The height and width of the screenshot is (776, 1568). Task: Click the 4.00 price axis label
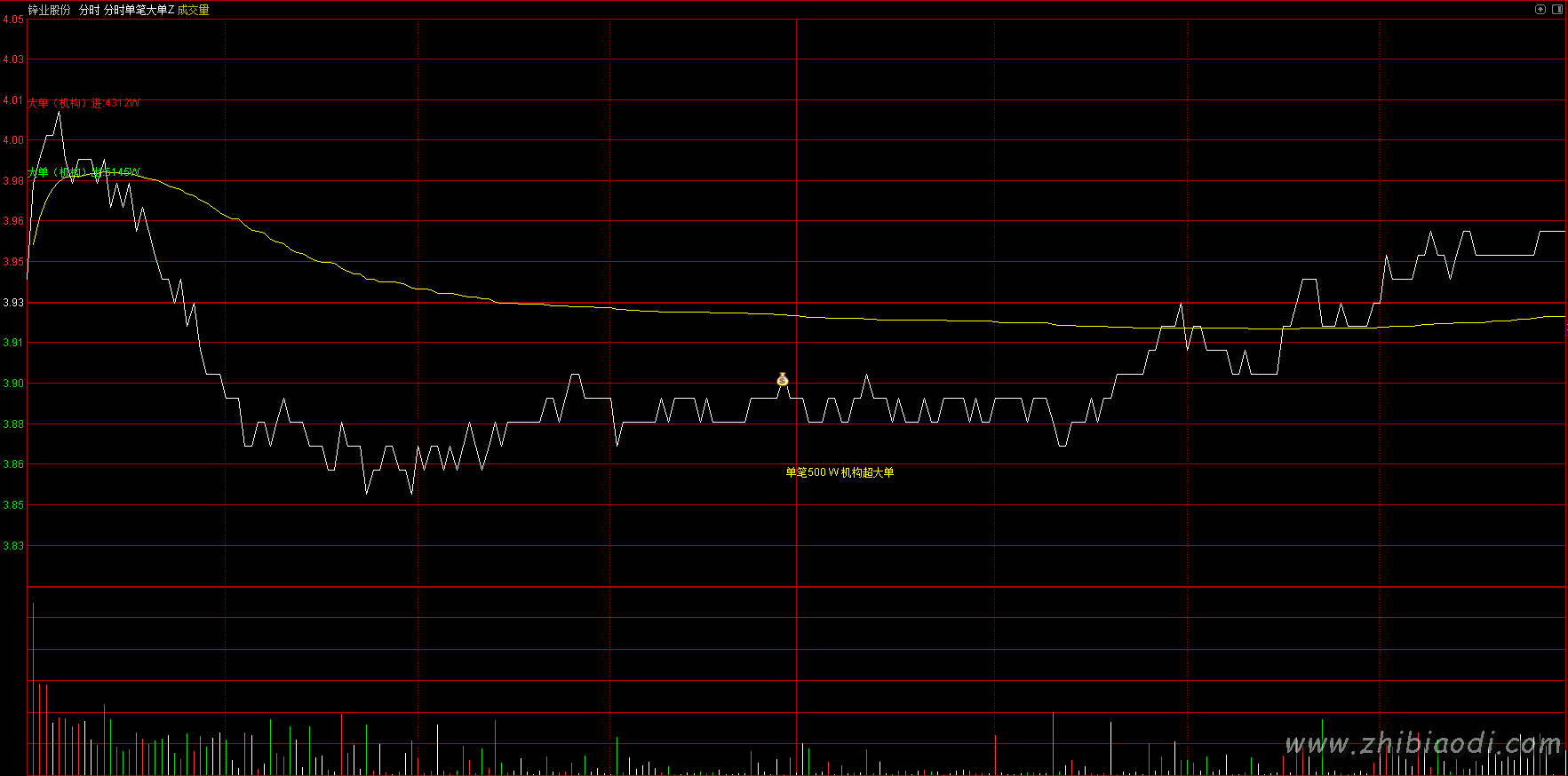[13, 140]
